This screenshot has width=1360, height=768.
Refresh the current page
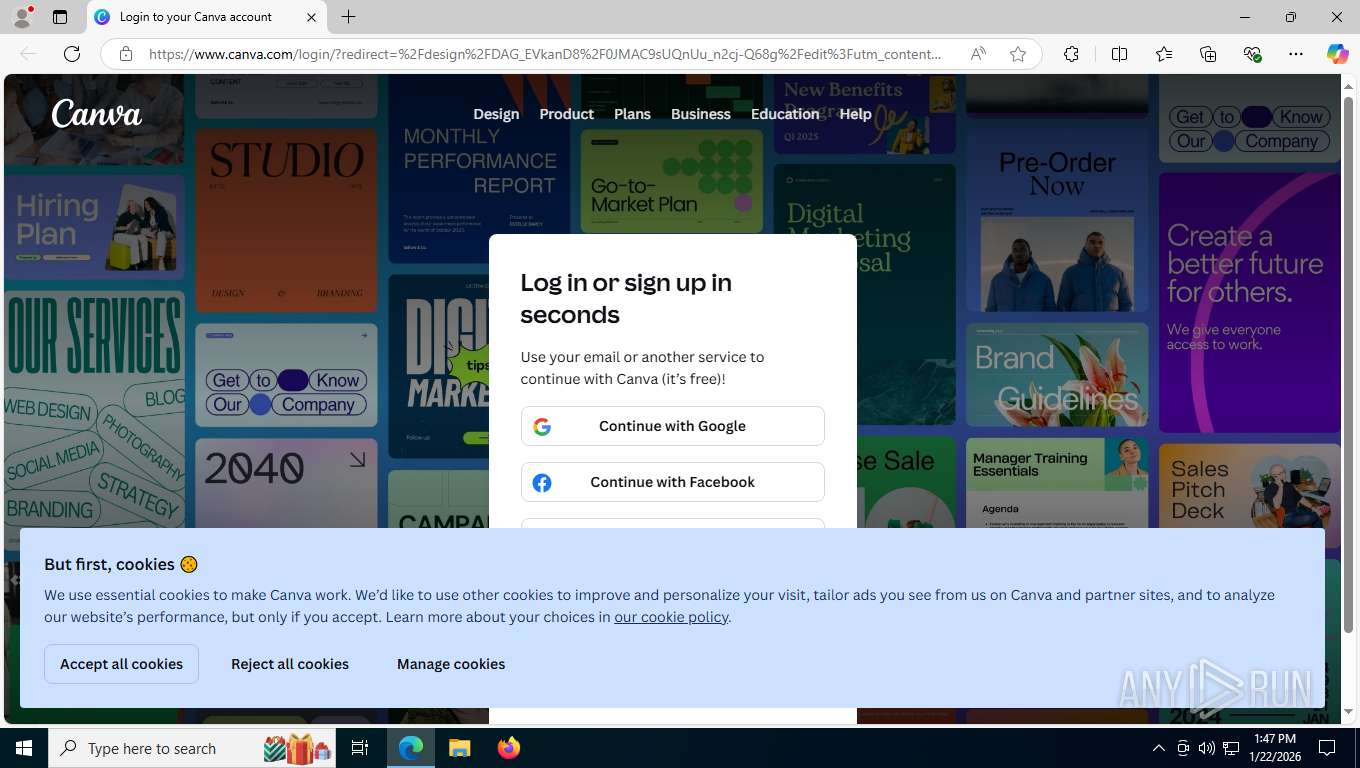72,54
